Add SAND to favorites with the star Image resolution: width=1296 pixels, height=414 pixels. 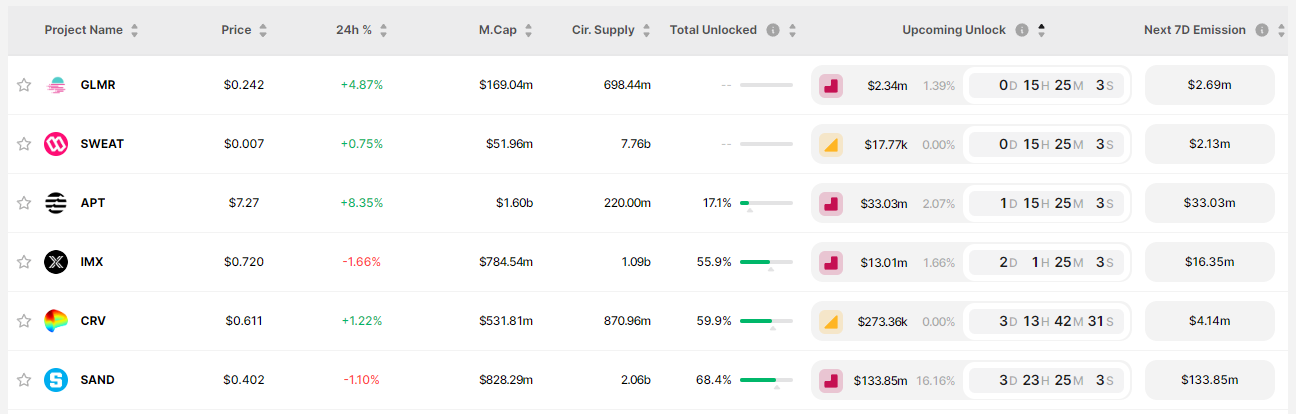24,380
